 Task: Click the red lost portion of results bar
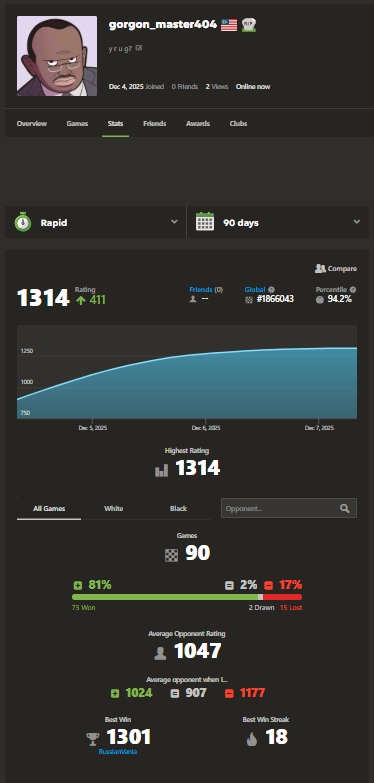283,597
